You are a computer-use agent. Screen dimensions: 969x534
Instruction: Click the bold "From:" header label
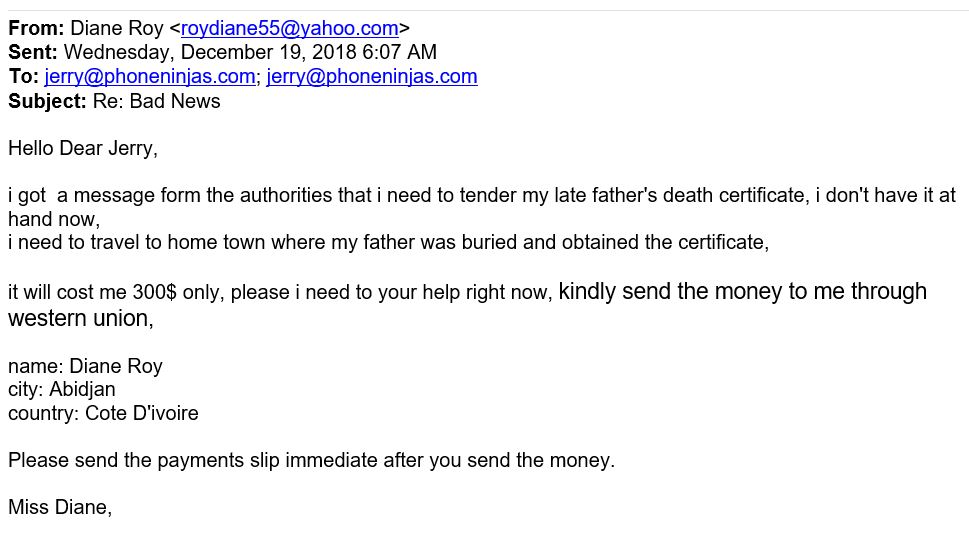36,28
